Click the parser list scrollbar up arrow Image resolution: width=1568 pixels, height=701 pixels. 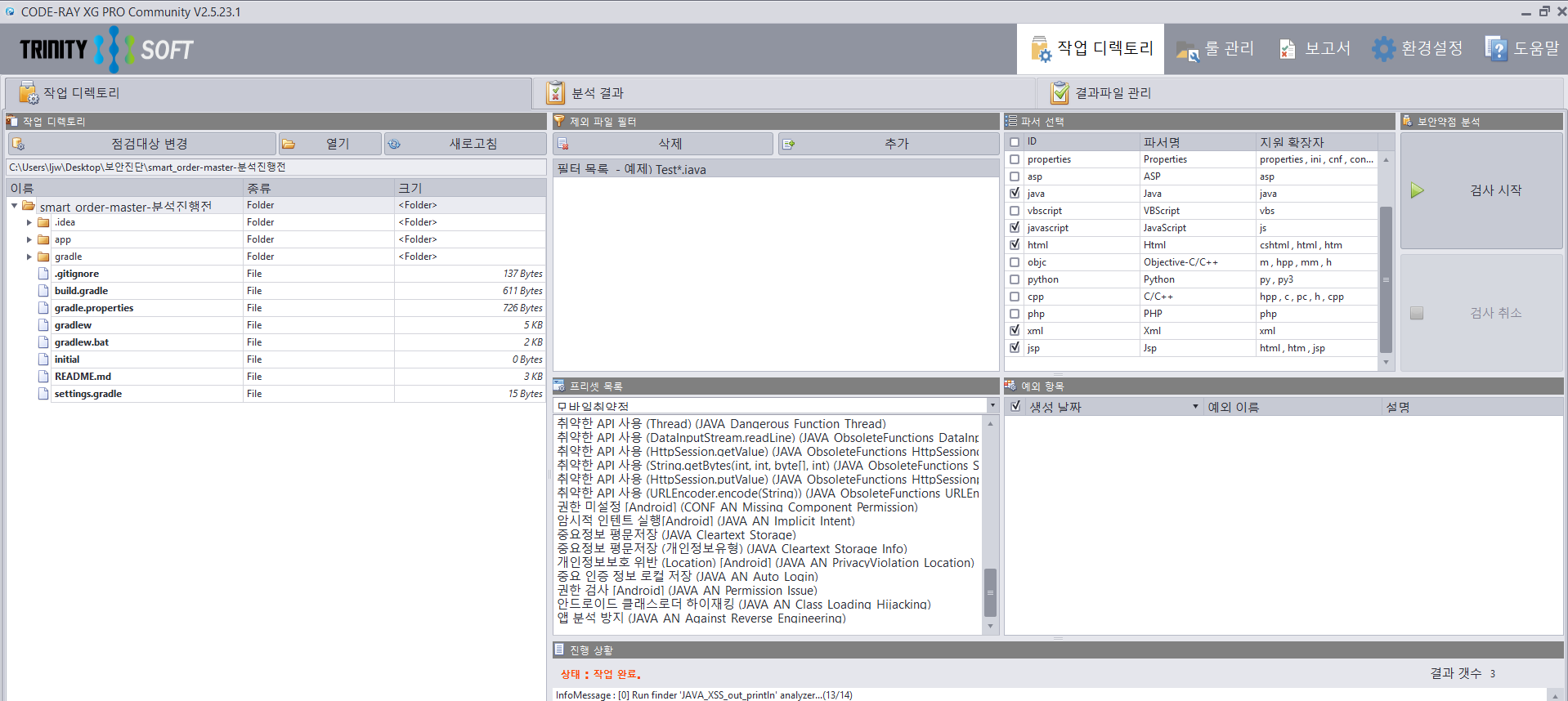coord(1386,159)
